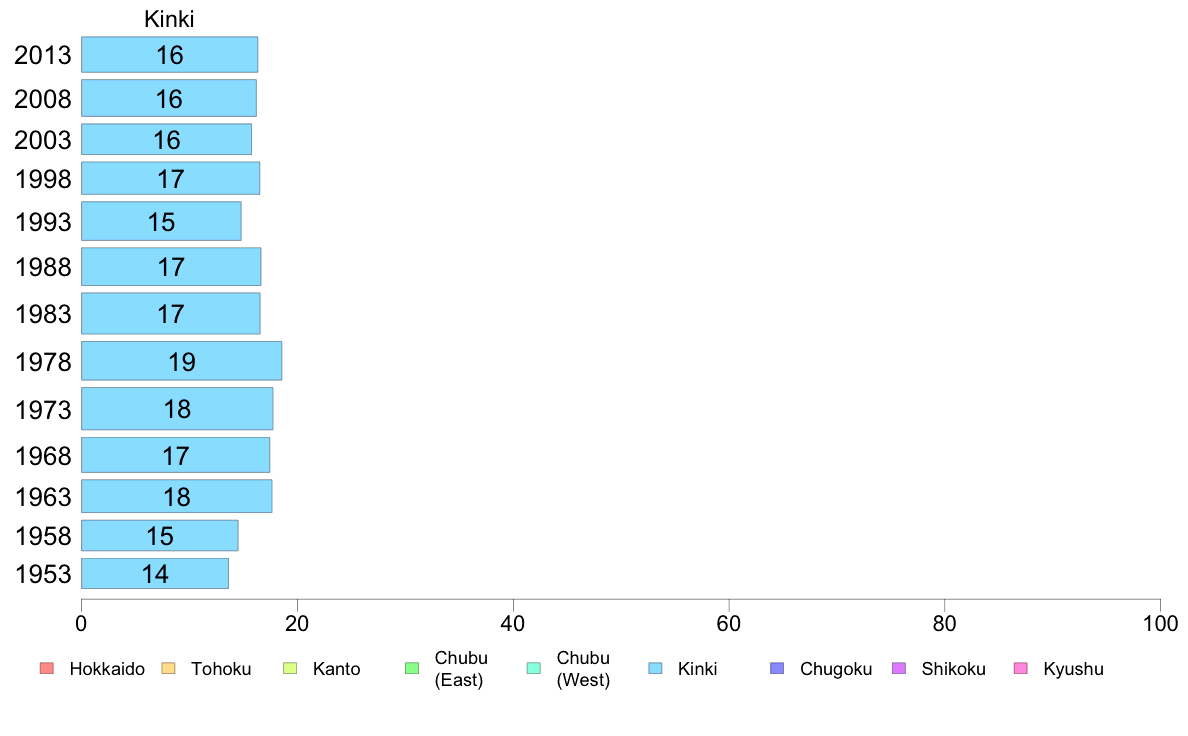Click the Chubu (East) green legend swatch

(x=412, y=669)
